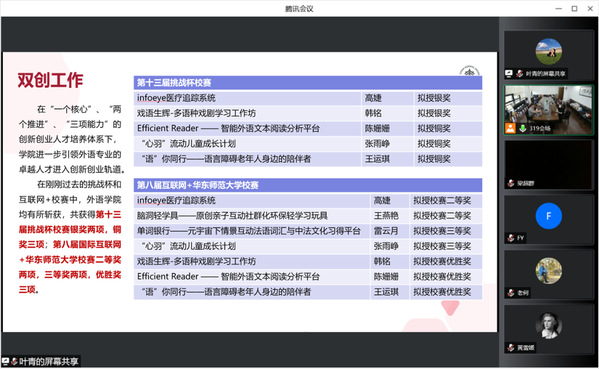Click the blue F avatar of FY
This screenshot has height=369, width=599.
(x=549, y=216)
